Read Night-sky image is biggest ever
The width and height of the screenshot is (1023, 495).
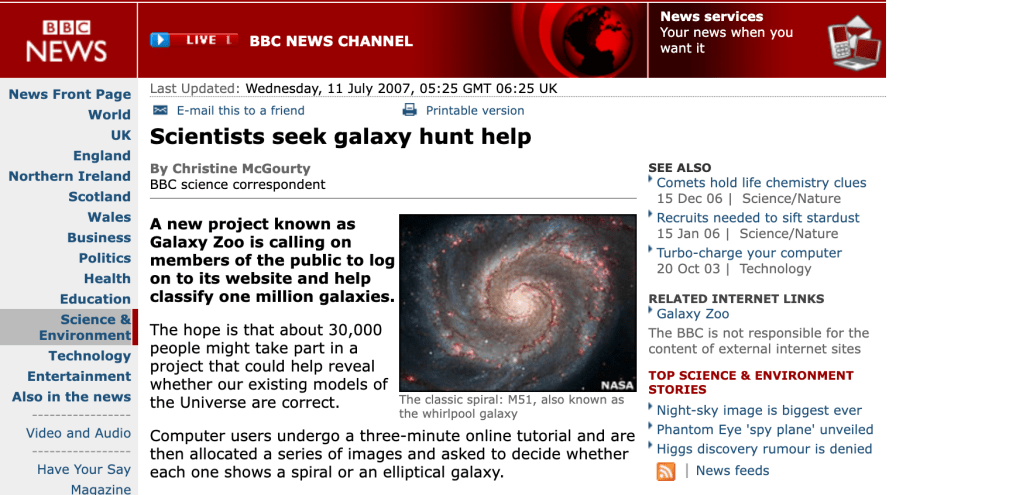[x=759, y=410]
